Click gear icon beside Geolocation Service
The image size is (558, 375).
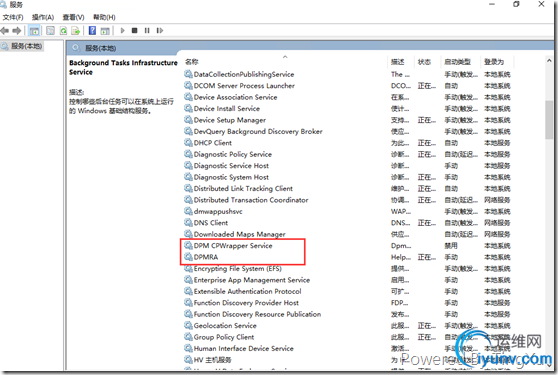click(188, 325)
